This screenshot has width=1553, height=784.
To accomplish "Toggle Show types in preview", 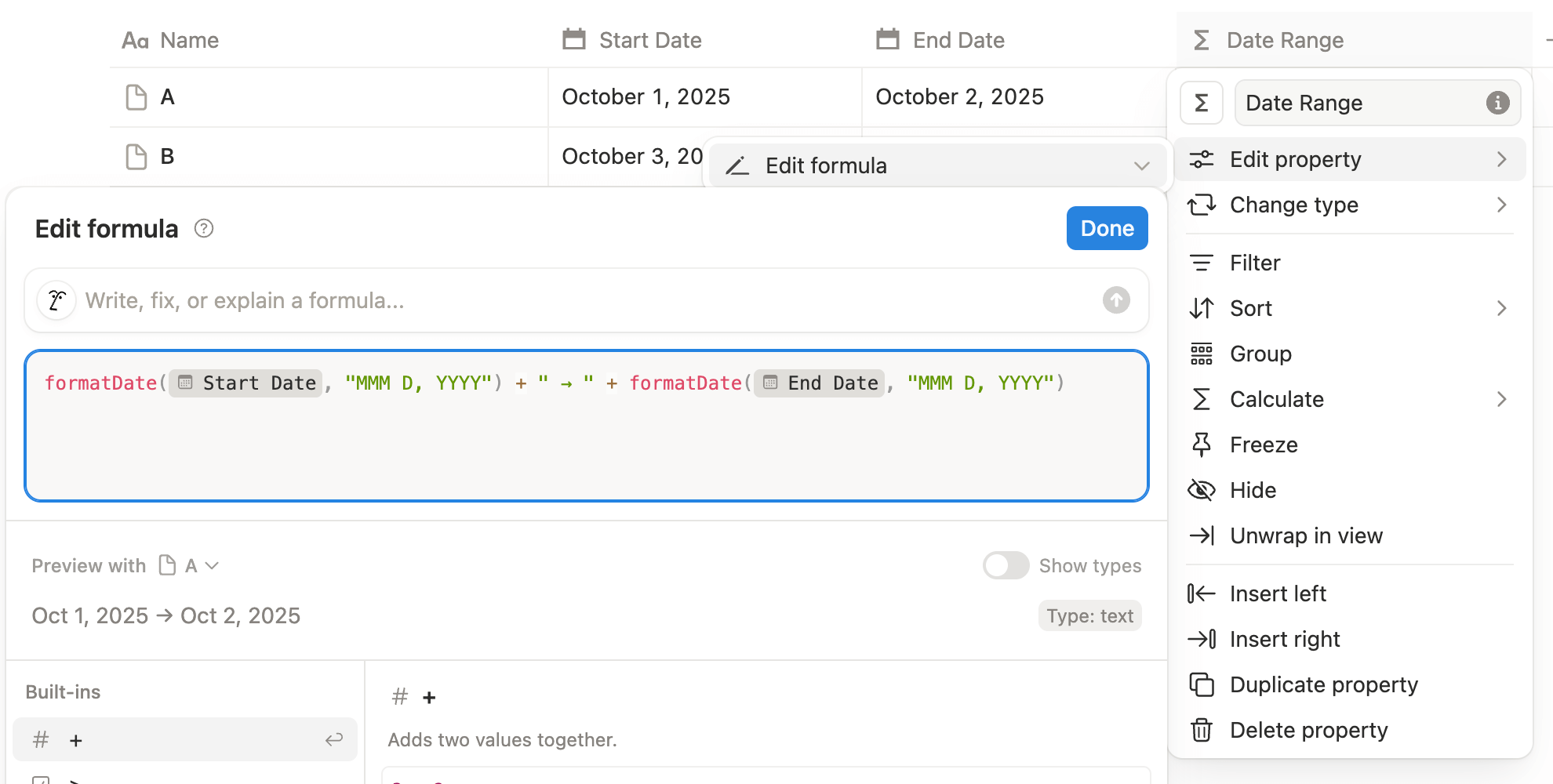I will point(1006,565).
